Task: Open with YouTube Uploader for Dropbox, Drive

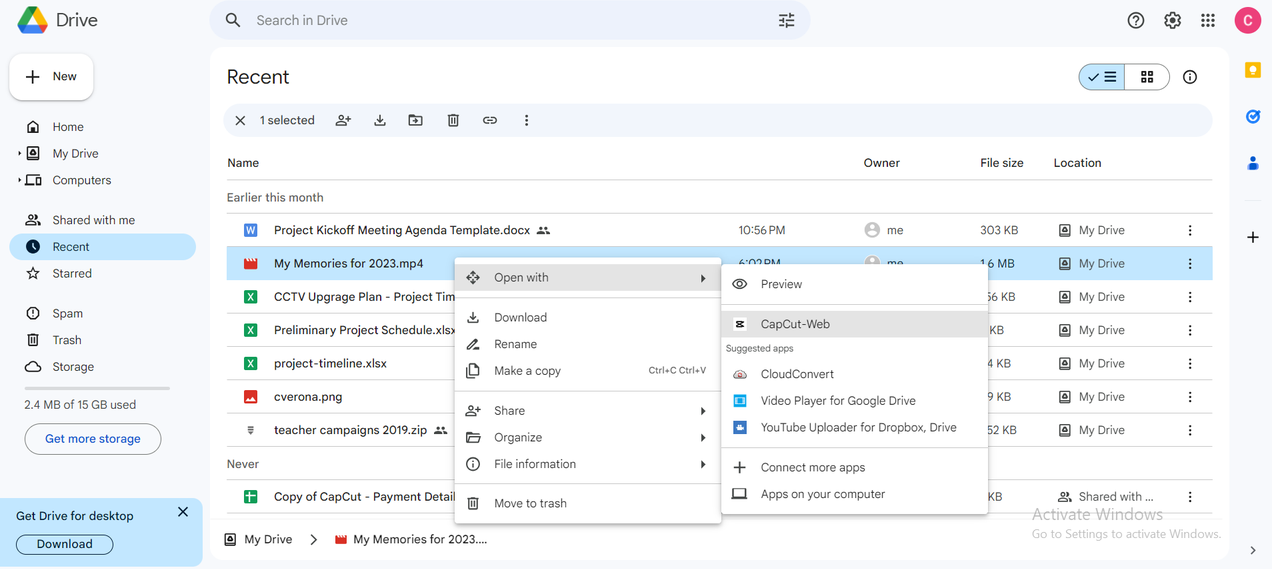Action: 855,427
